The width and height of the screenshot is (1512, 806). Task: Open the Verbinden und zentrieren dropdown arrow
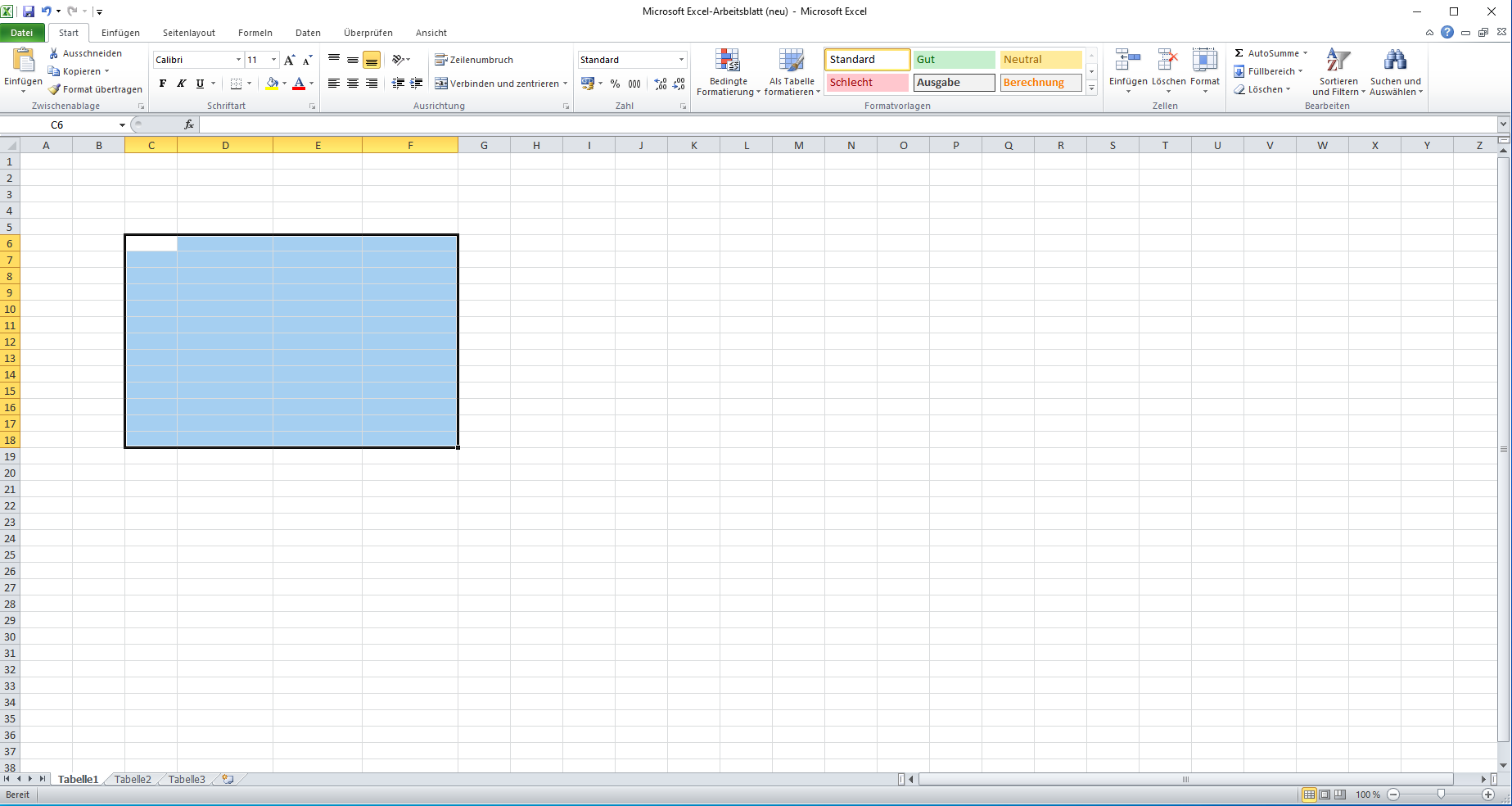coord(565,84)
